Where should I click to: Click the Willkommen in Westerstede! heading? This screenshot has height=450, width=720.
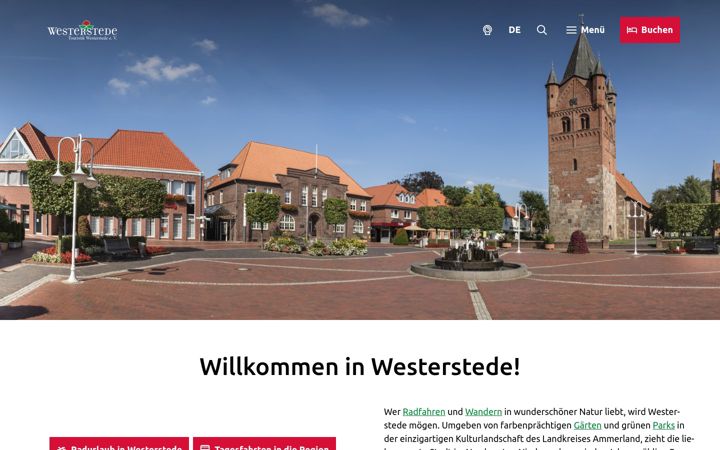pos(360,366)
